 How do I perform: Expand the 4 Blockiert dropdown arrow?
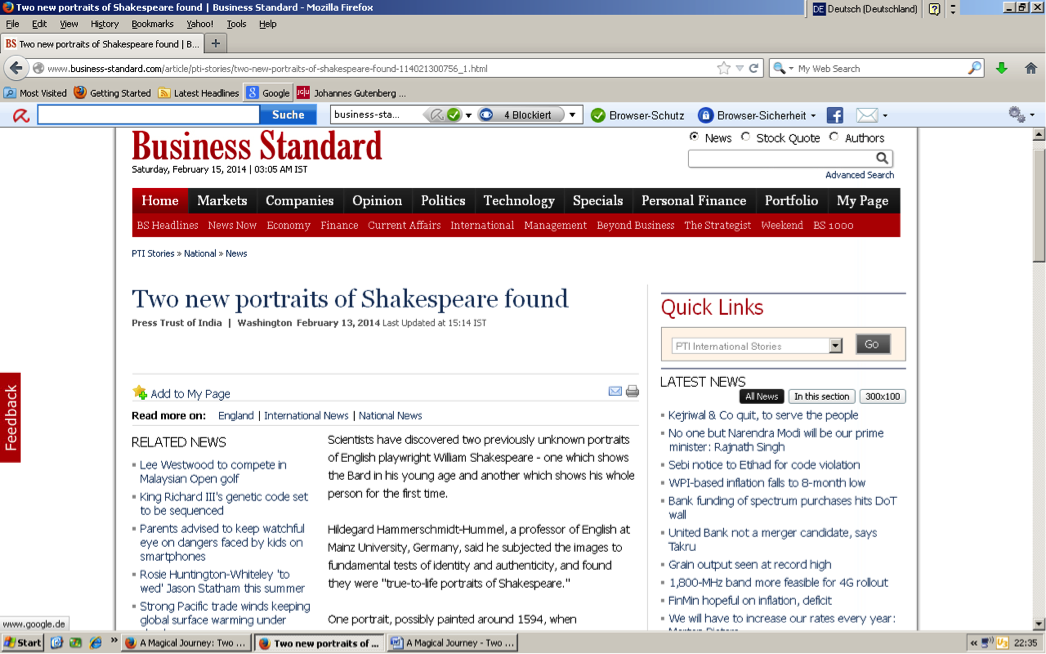coord(572,115)
